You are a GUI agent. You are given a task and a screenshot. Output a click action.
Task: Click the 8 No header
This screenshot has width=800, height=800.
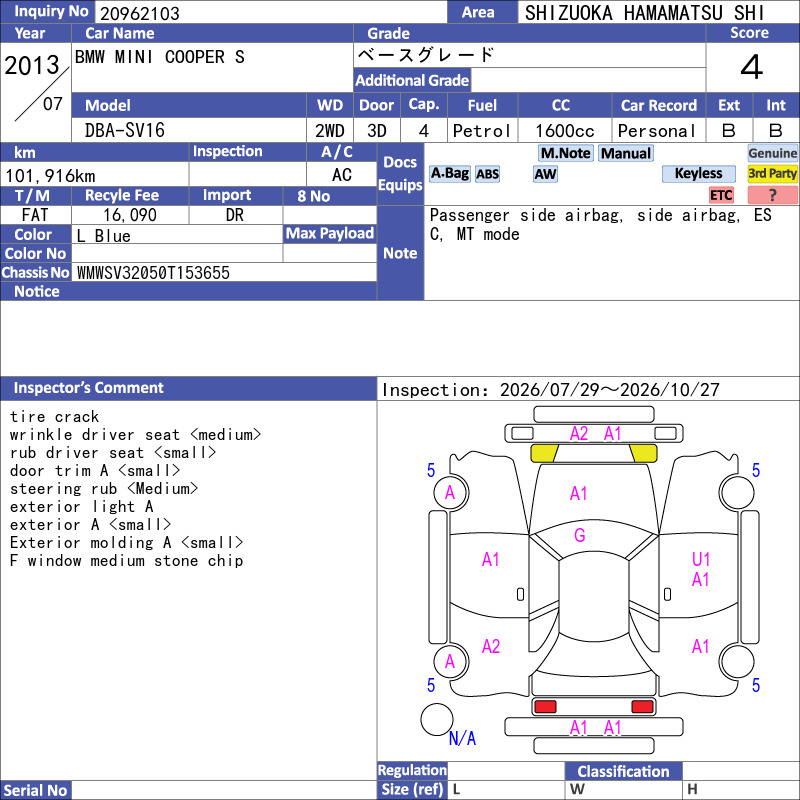pyautogui.click(x=313, y=196)
